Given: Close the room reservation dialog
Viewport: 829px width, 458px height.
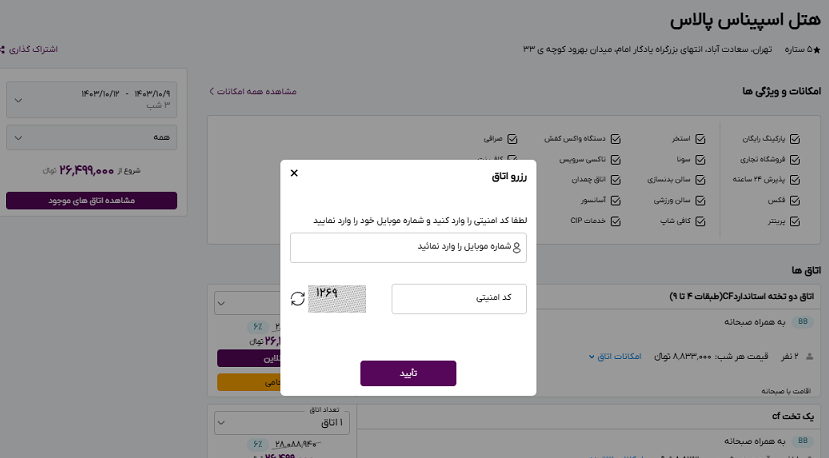Looking at the screenshot, I should [294, 173].
